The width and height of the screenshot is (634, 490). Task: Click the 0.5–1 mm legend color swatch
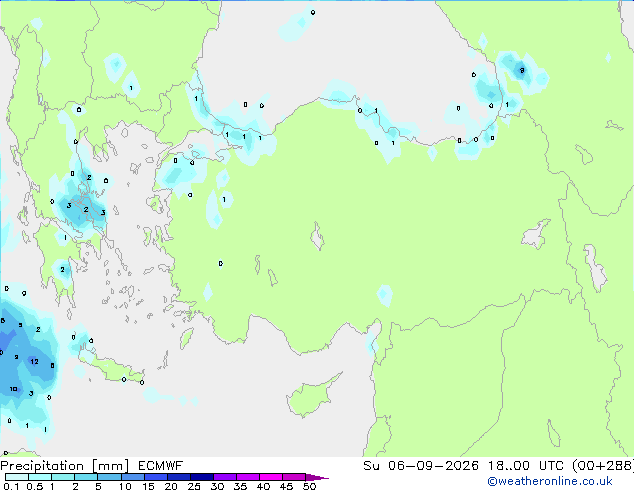click(40, 477)
